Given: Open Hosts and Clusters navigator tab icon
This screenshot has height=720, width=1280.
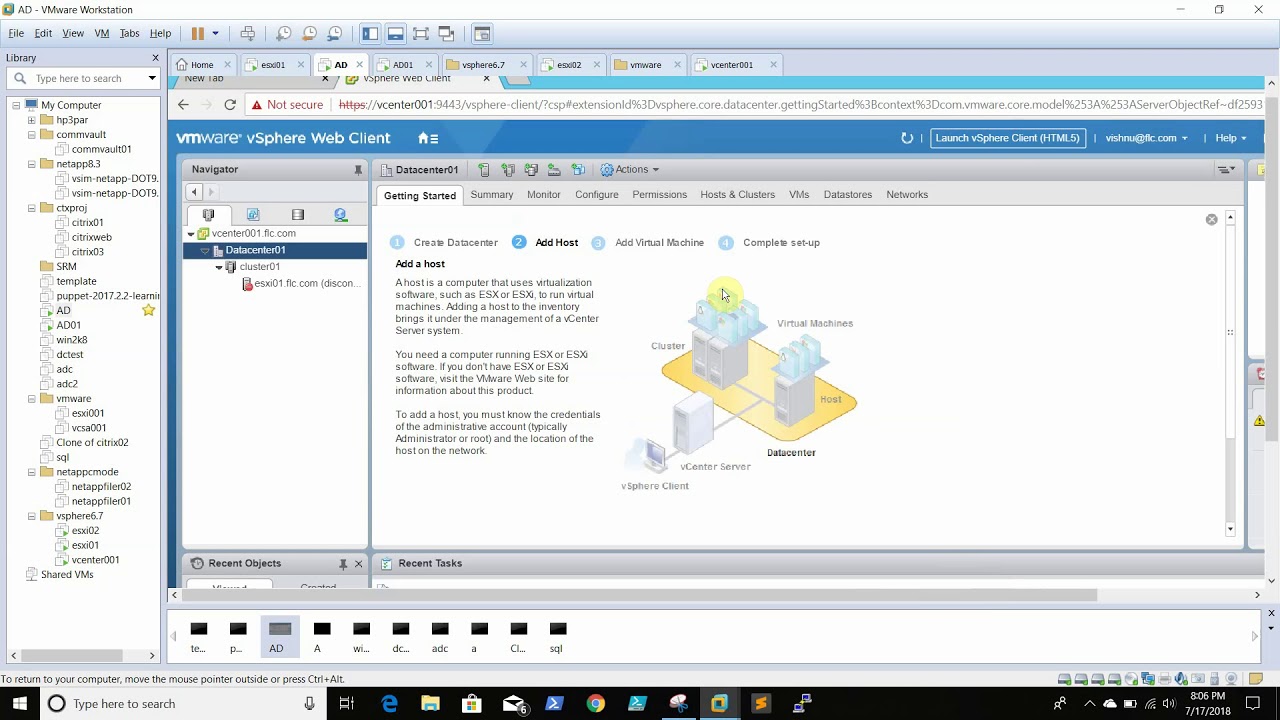Looking at the screenshot, I should pos(209,214).
